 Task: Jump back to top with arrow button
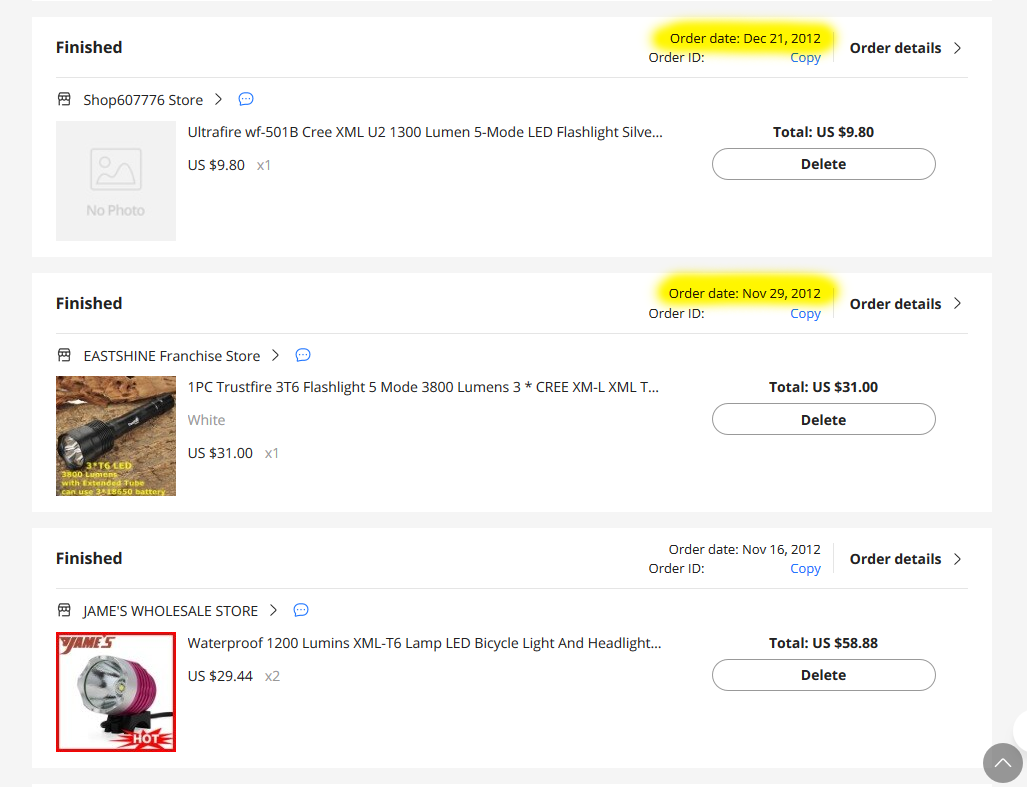click(x=1002, y=763)
